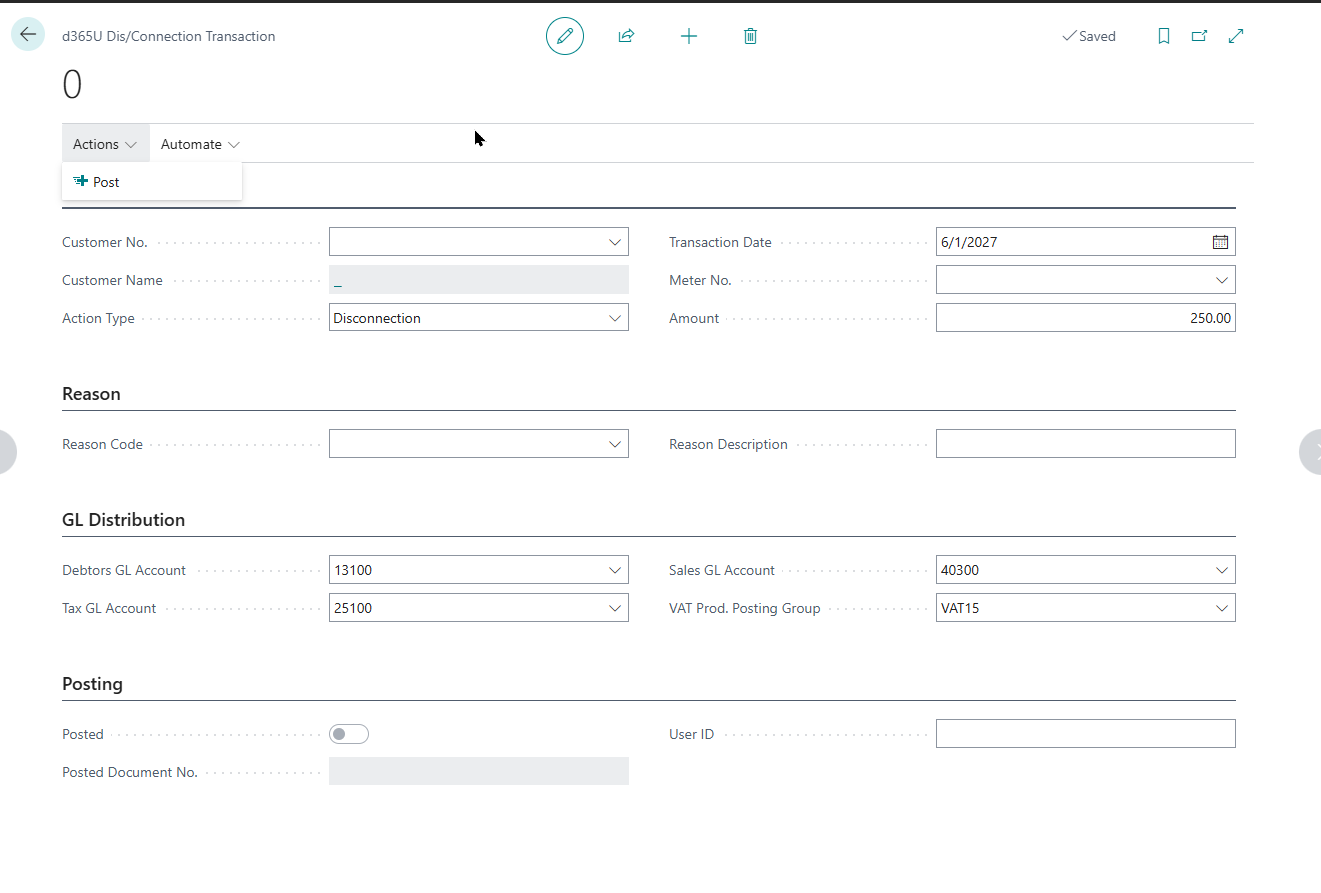
Task: Click the pencil edit icon
Action: click(565, 36)
